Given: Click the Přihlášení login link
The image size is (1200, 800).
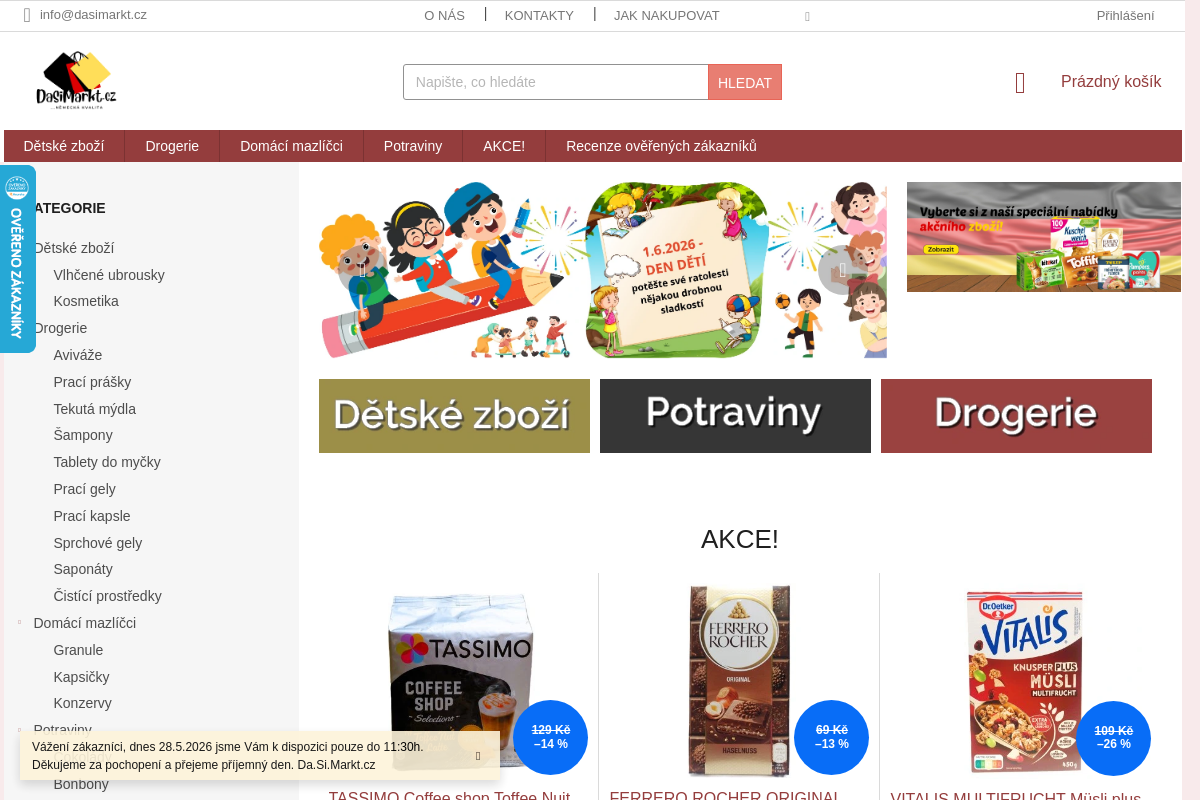Looking at the screenshot, I should click(1125, 15).
